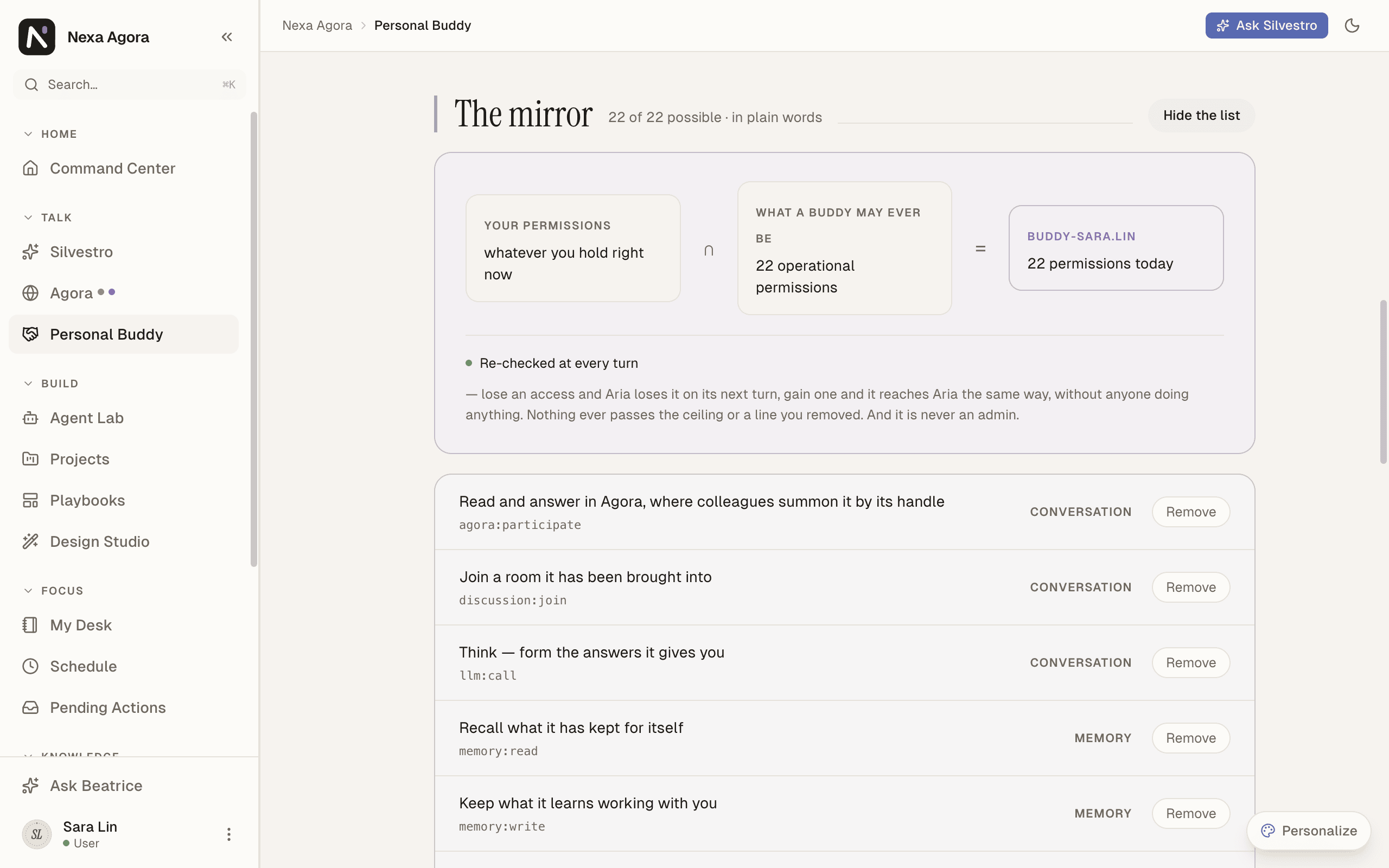Click the Personal Buddy handshake icon
Screen dimensions: 1389x868
pyautogui.click(x=30, y=334)
